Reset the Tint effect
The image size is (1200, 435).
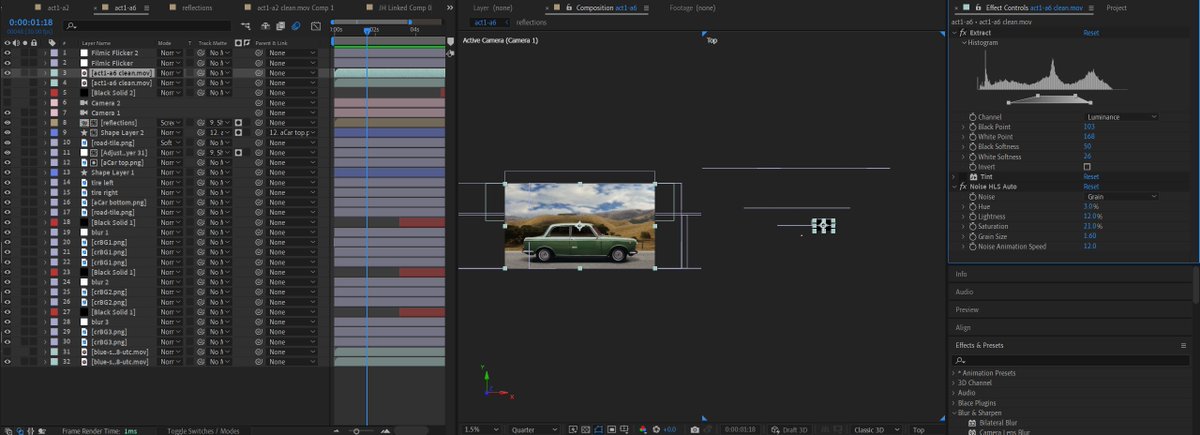1091,176
